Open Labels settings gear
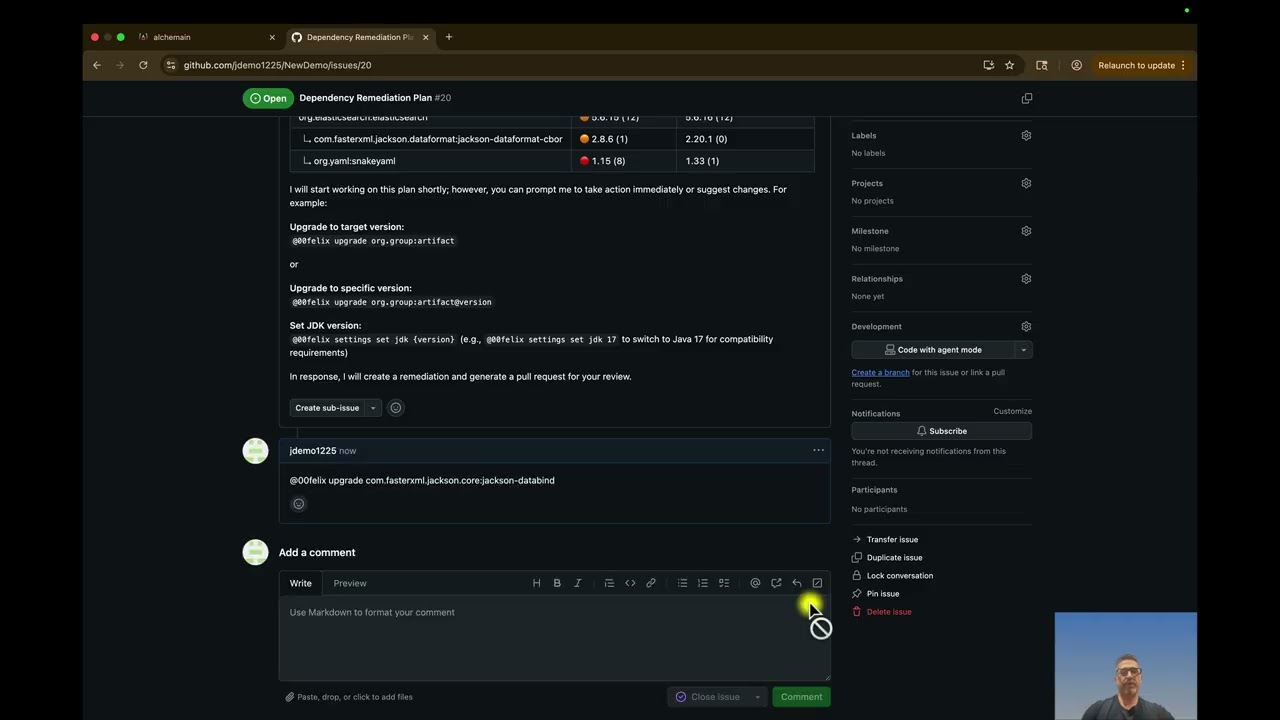The width and height of the screenshot is (1280, 720). click(1026, 135)
